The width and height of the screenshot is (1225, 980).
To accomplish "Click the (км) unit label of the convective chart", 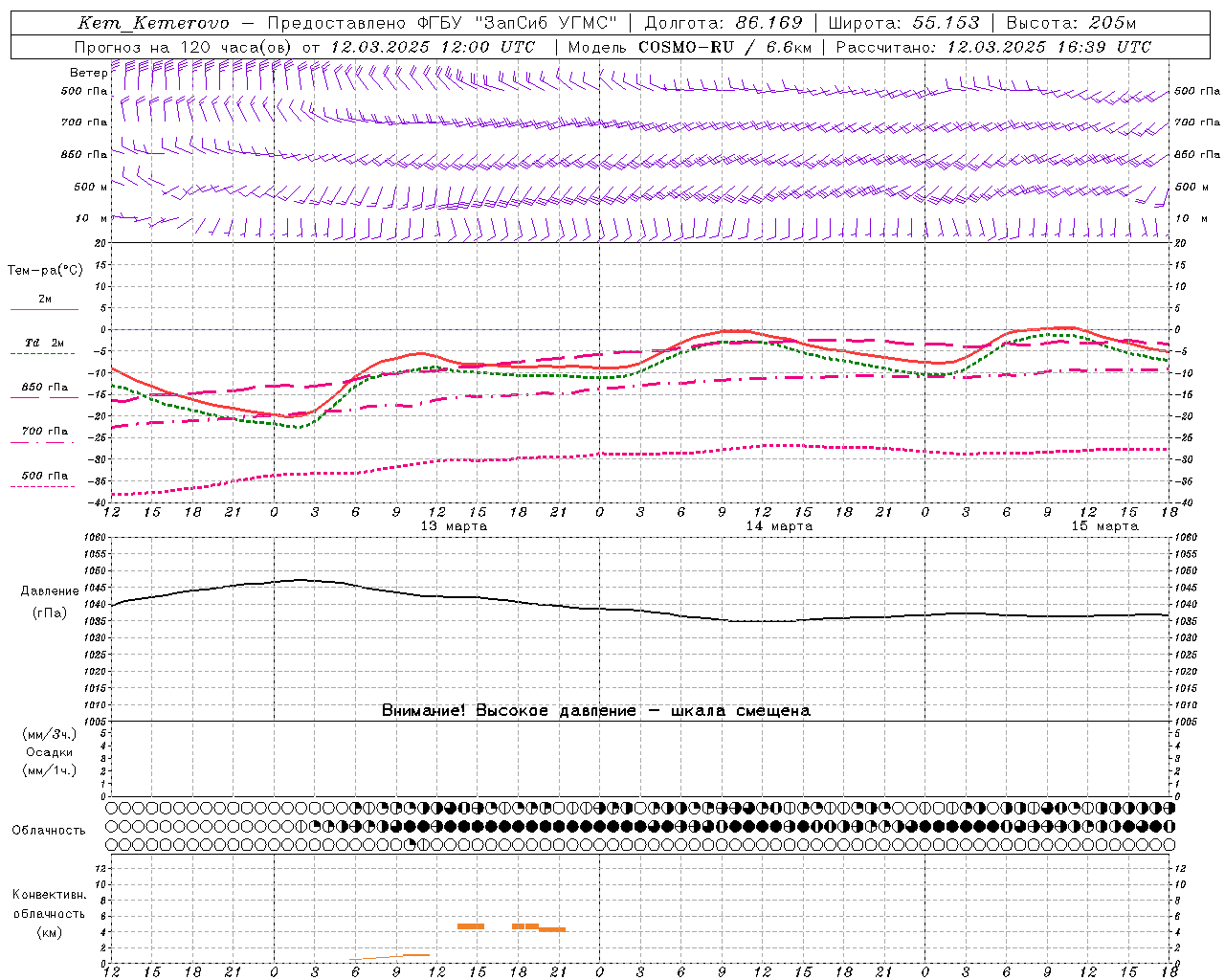I will coord(49,932).
